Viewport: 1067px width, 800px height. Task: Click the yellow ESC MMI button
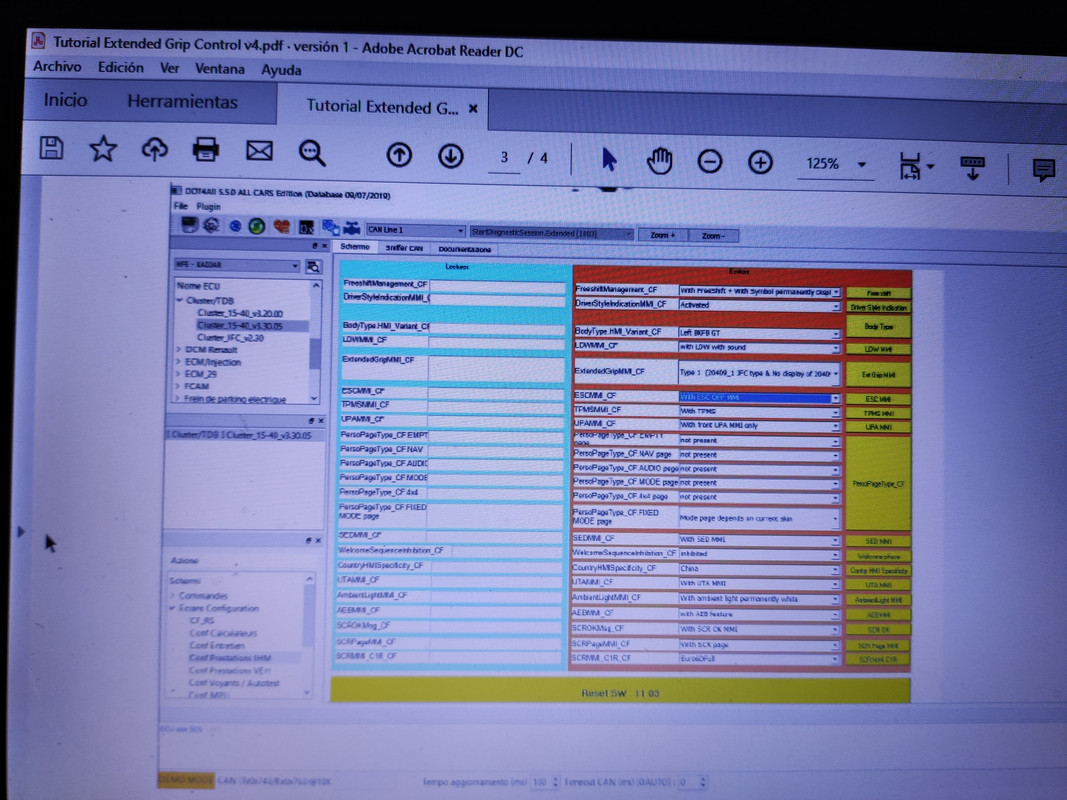pos(879,399)
